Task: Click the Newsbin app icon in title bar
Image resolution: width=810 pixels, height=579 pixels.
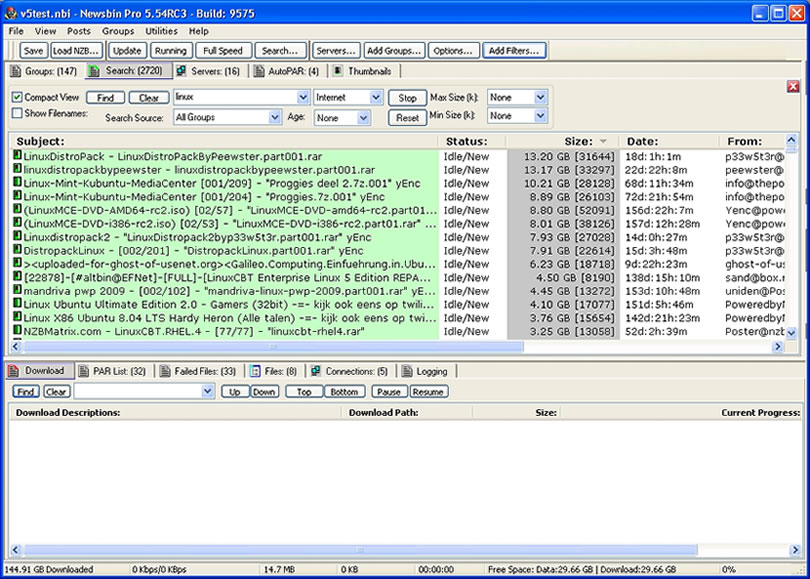Action: 11,12
